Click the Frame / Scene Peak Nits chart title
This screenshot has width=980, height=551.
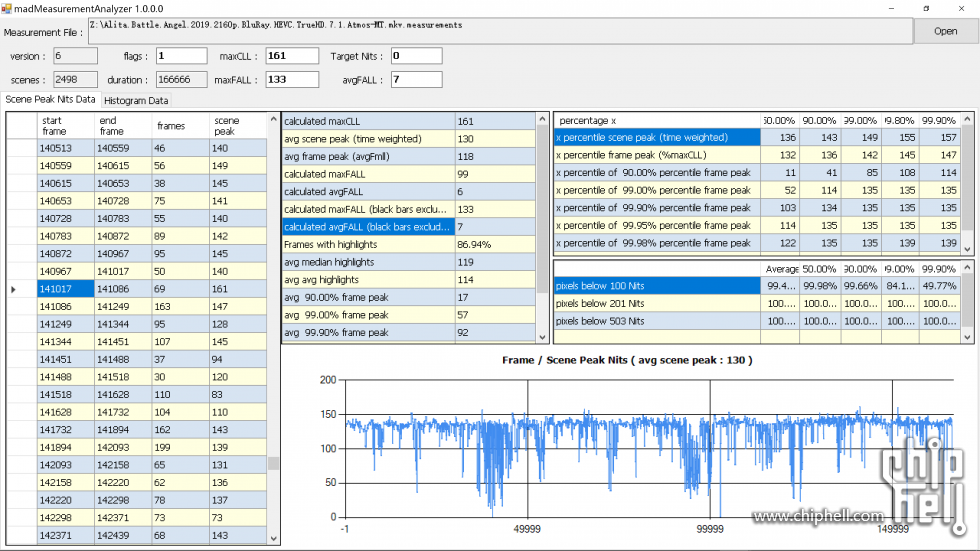[627, 360]
